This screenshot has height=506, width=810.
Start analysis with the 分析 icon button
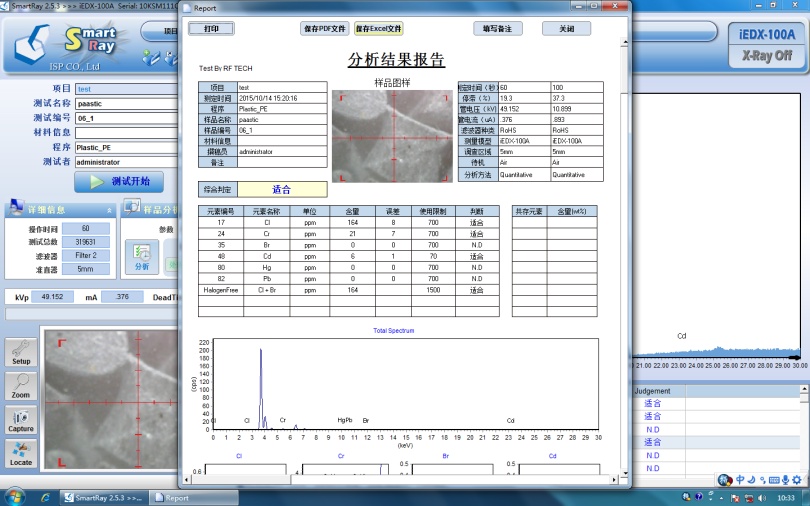pyautogui.click(x=142, y=257)
